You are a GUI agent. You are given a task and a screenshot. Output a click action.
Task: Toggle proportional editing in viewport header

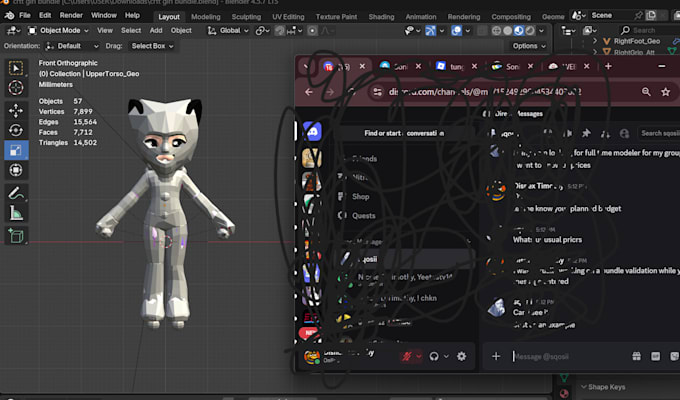pyautogui.click(x=312, y=30)
